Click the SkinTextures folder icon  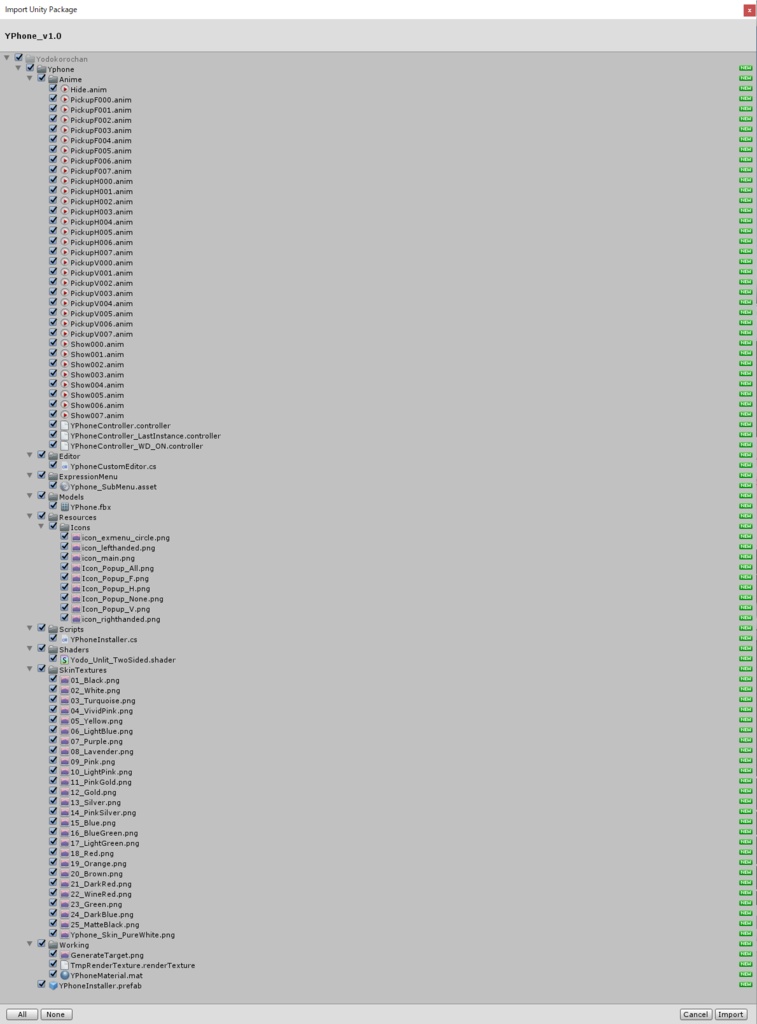(x=54, y=670)
